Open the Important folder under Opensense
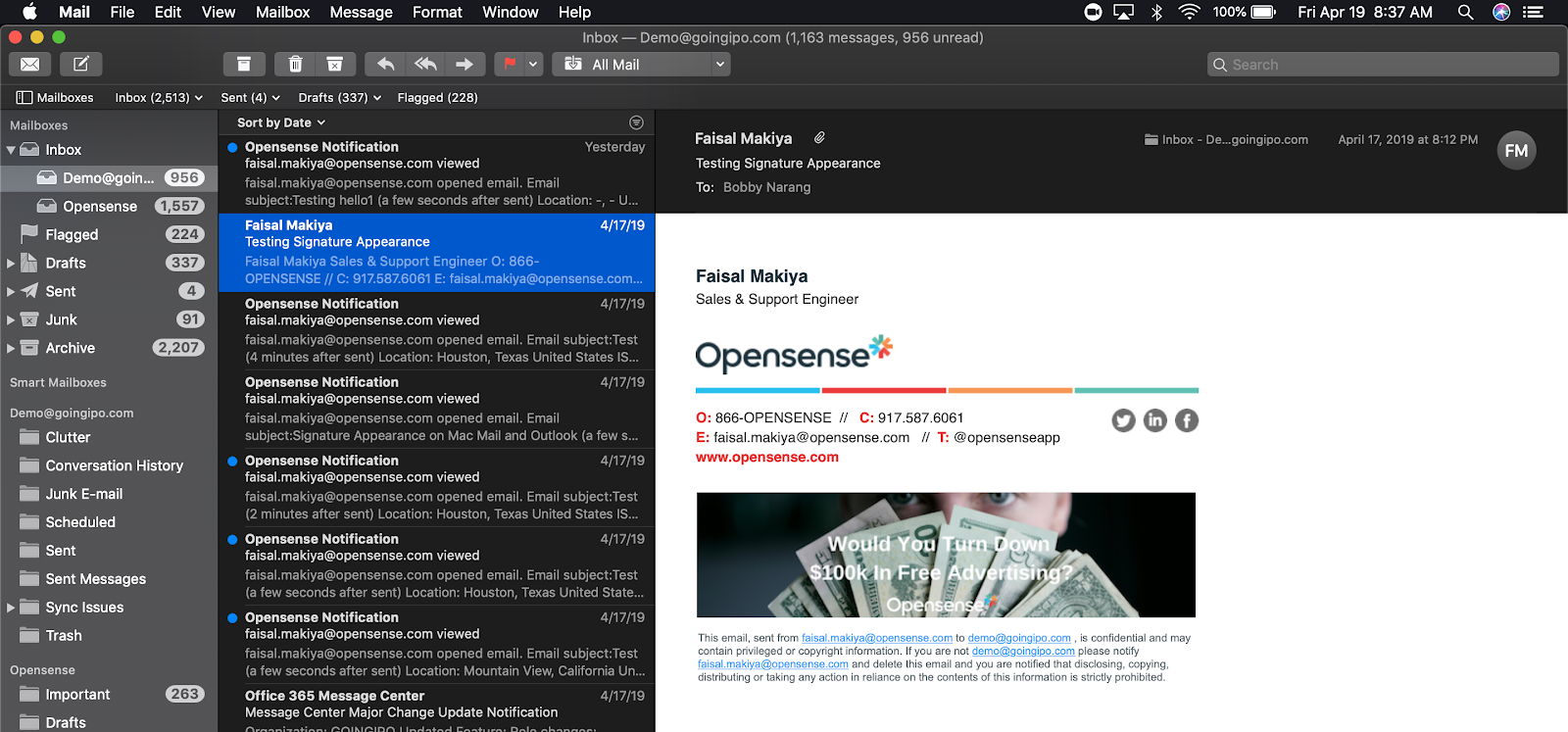 (109, 695)
